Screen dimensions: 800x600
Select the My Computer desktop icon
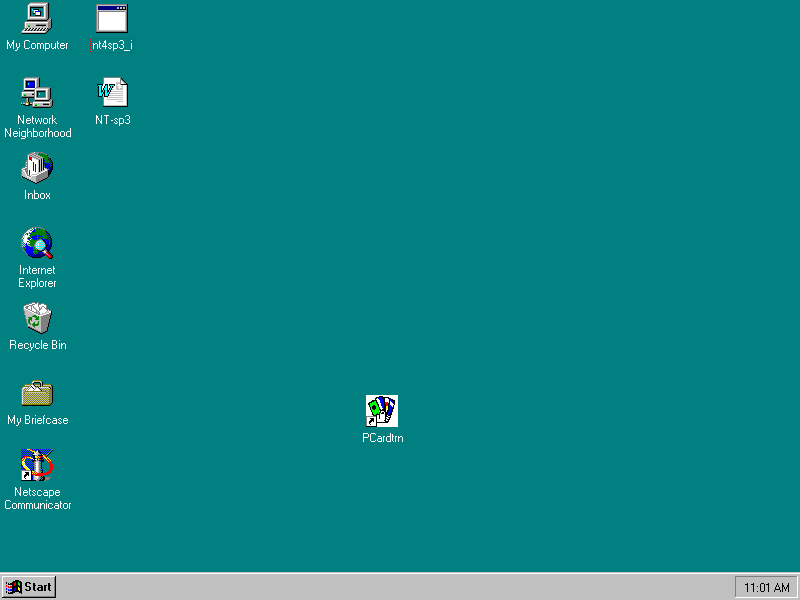[37, 18]
